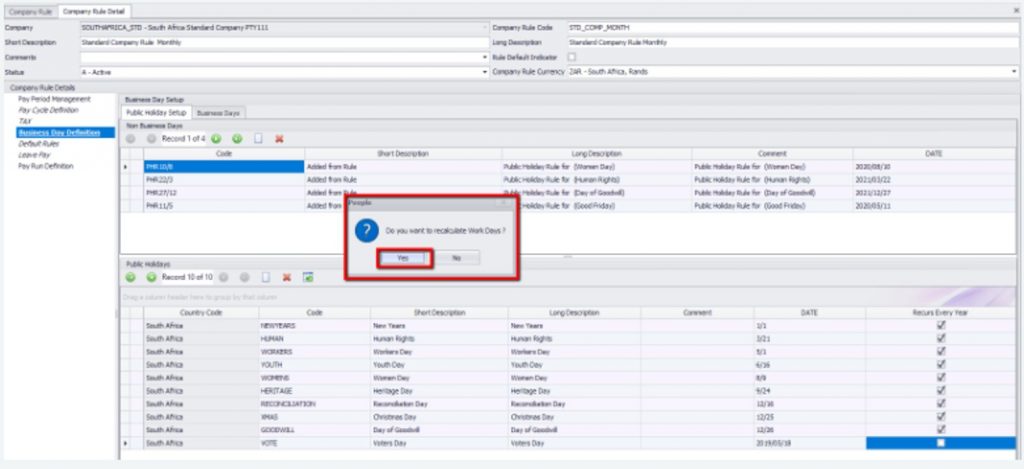Open Pay Run Definition in the tree

(x=46, y=166)
